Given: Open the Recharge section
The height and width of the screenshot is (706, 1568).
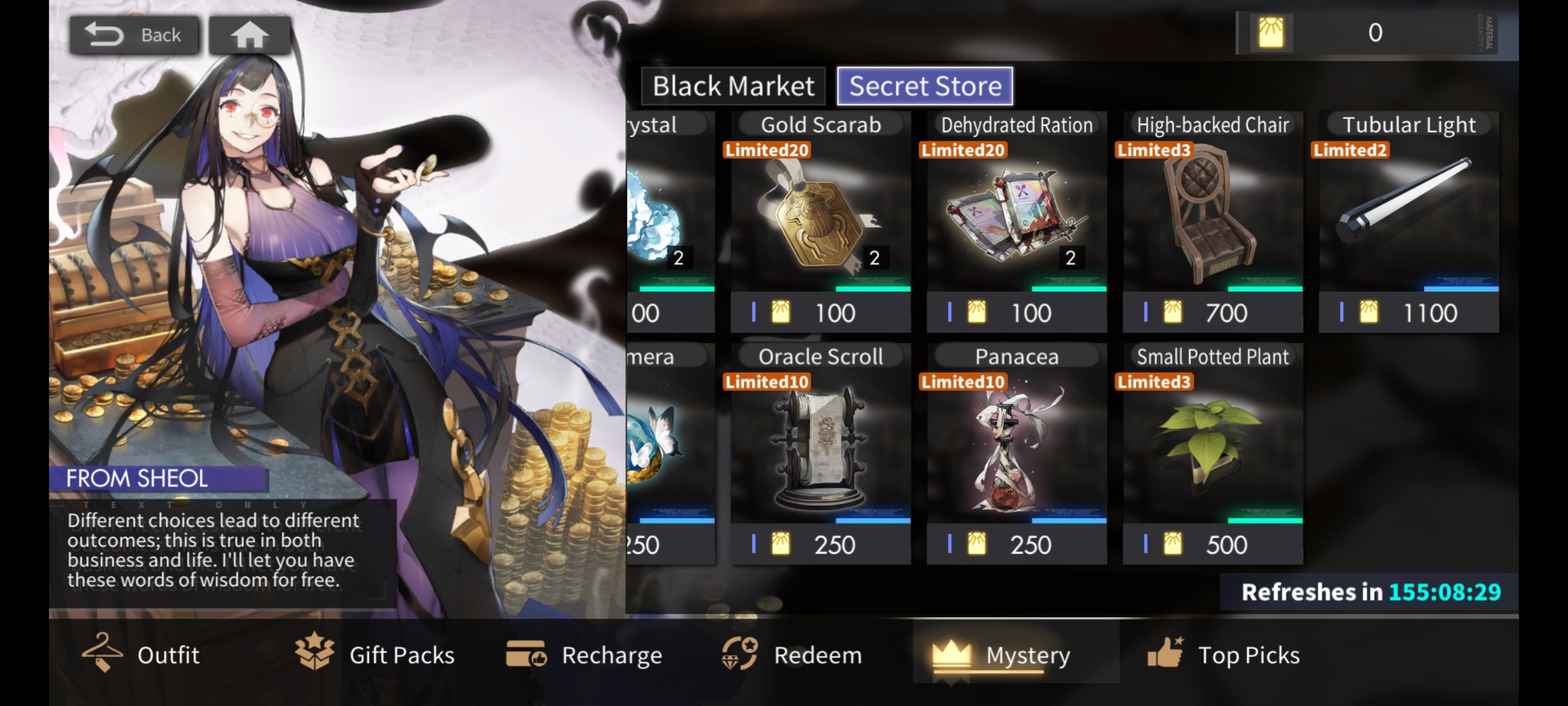Looking at the screenshot, I should pos(583,654).
